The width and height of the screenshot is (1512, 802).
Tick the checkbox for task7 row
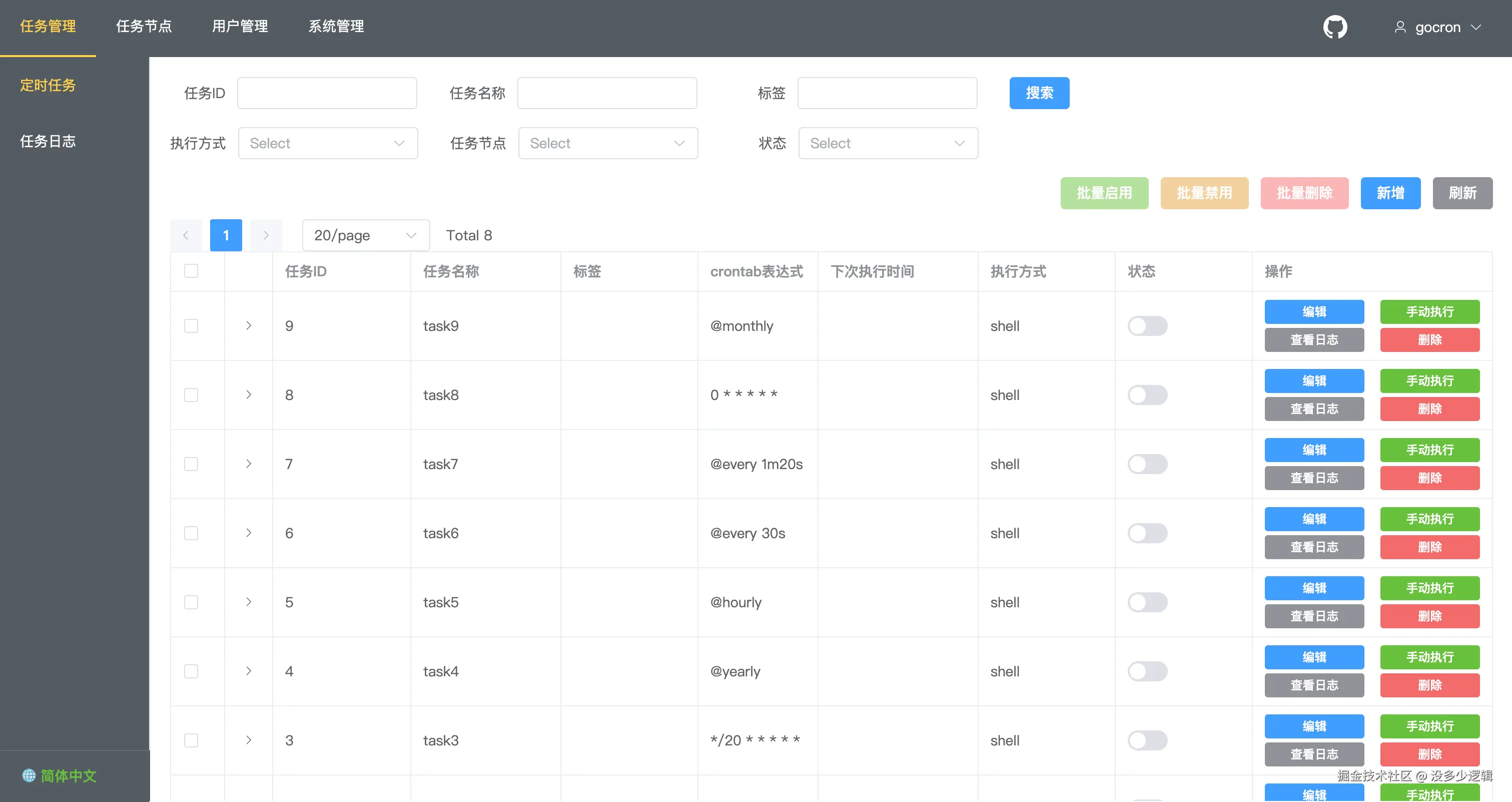coord(191,465)
